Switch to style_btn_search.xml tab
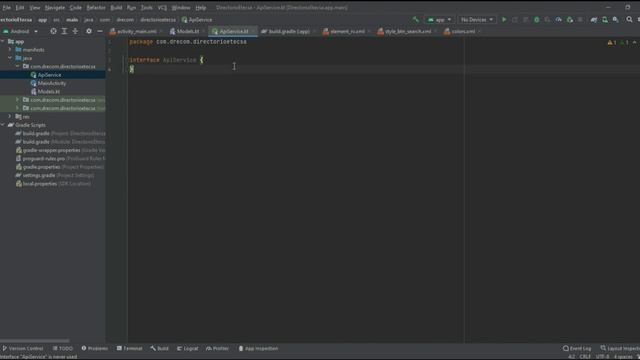 (407, 31)
